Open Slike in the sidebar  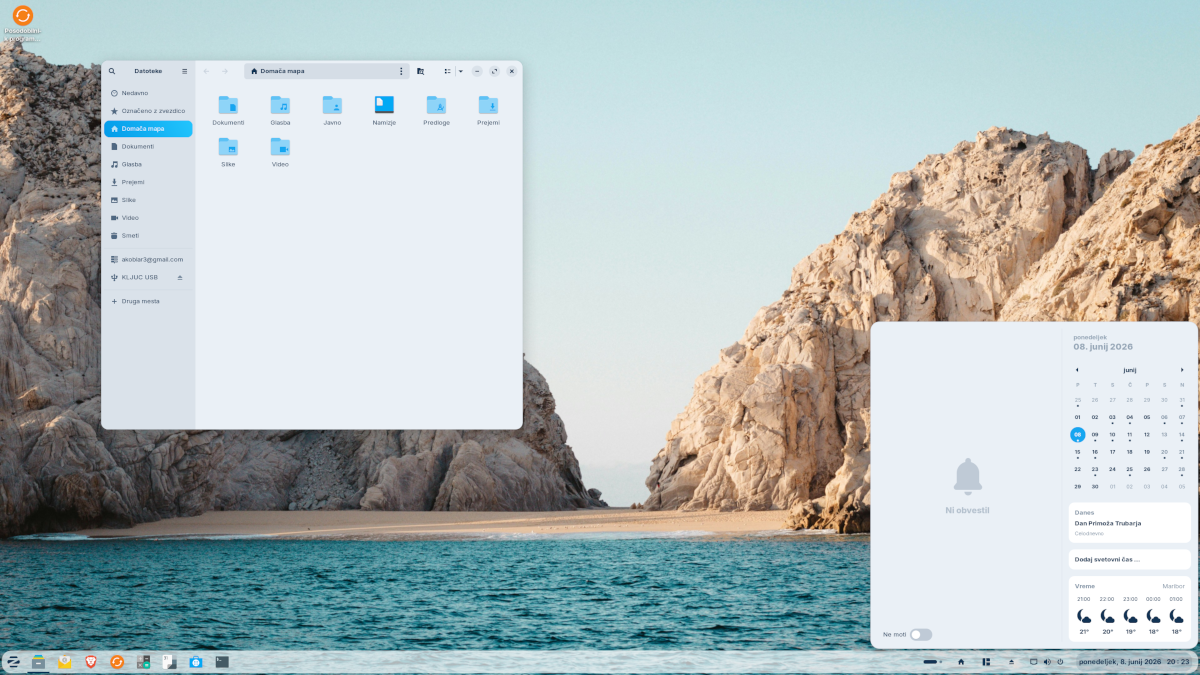(x=148, y=200)
